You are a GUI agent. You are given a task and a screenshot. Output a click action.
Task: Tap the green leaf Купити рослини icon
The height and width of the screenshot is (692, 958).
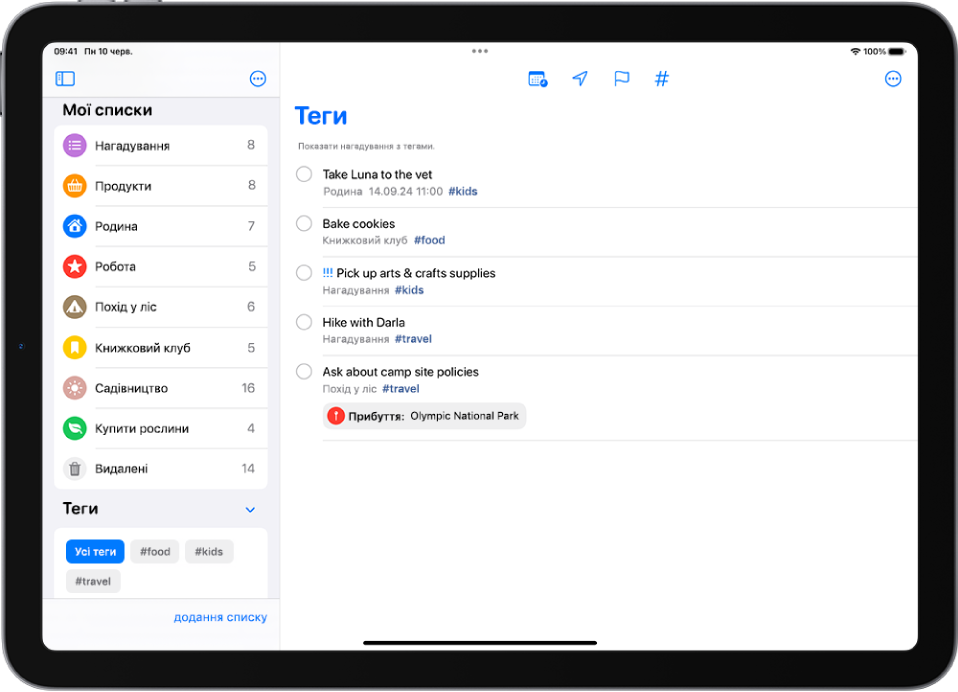pos(75,428)
